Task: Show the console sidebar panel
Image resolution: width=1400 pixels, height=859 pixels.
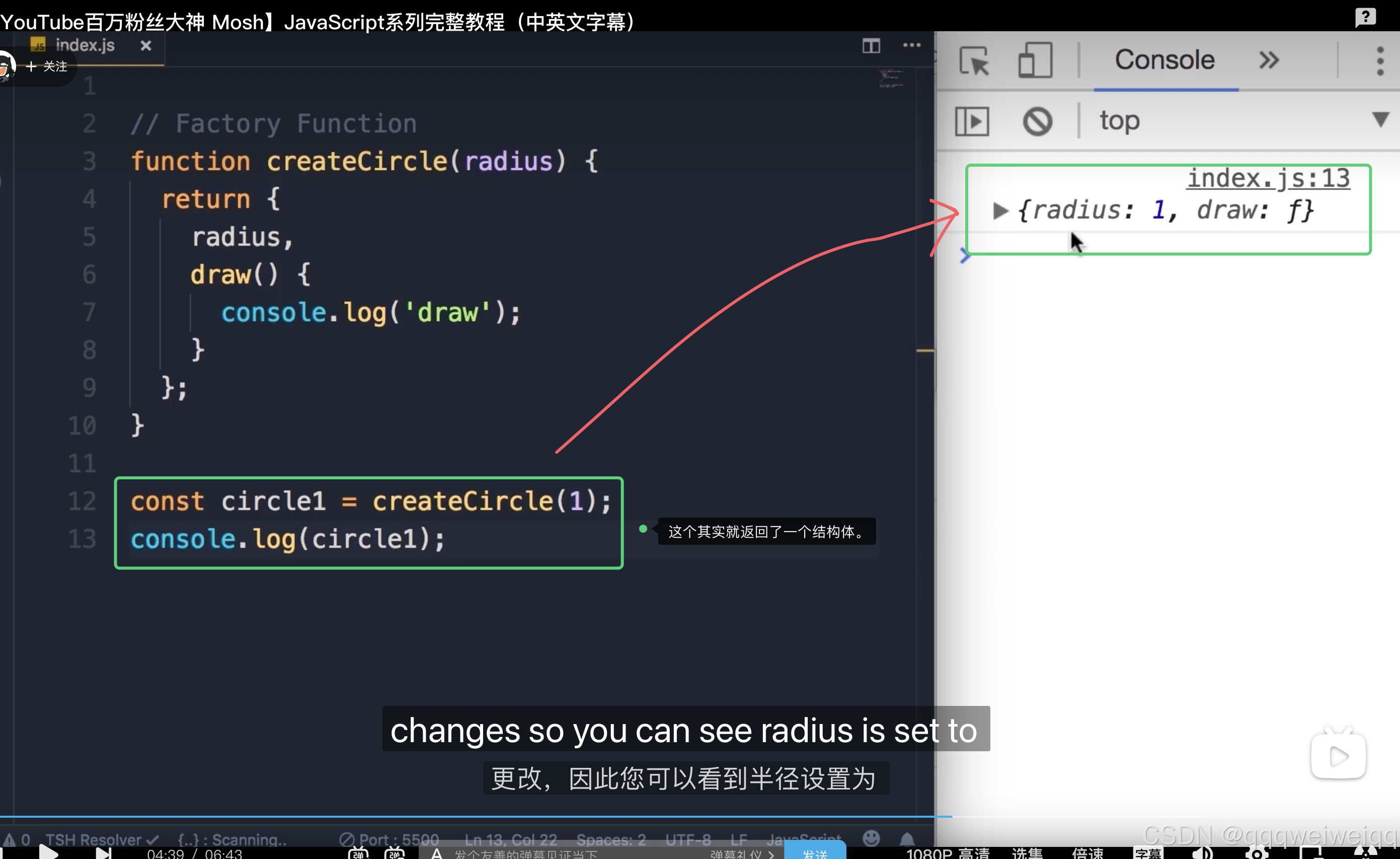Action: 972,121
